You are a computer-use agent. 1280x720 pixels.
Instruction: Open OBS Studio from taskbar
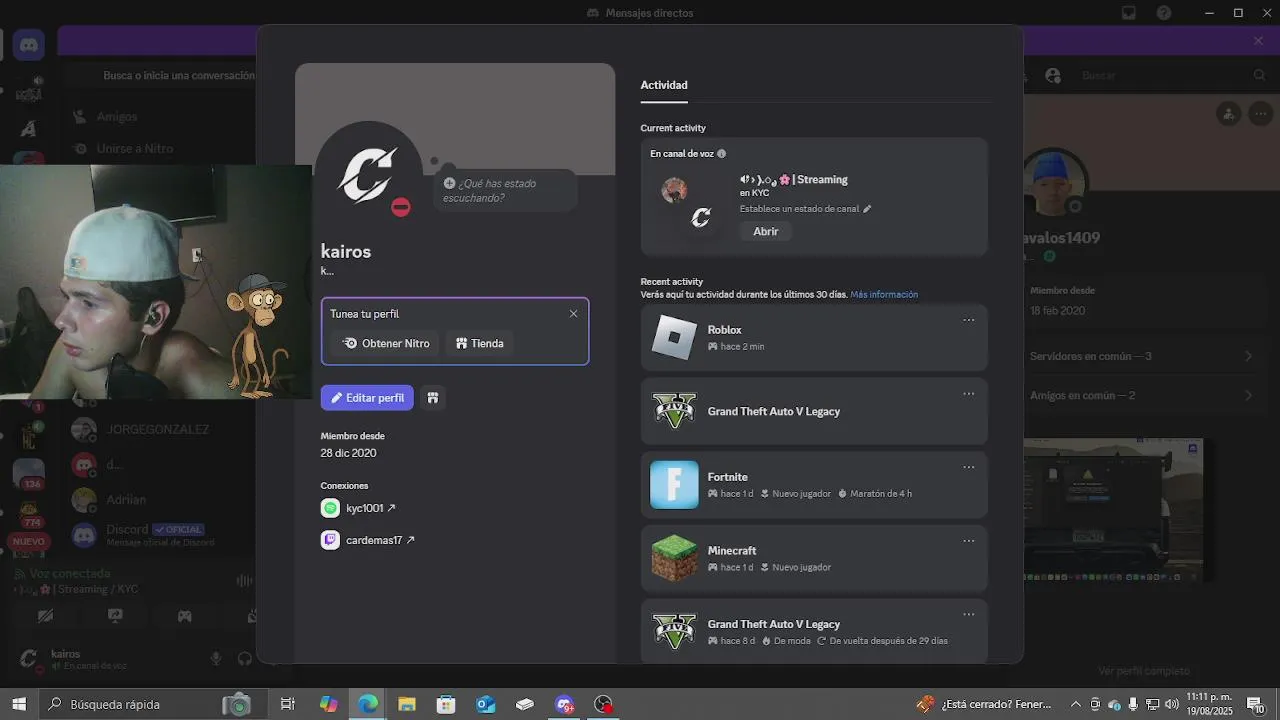pos(604,704)
